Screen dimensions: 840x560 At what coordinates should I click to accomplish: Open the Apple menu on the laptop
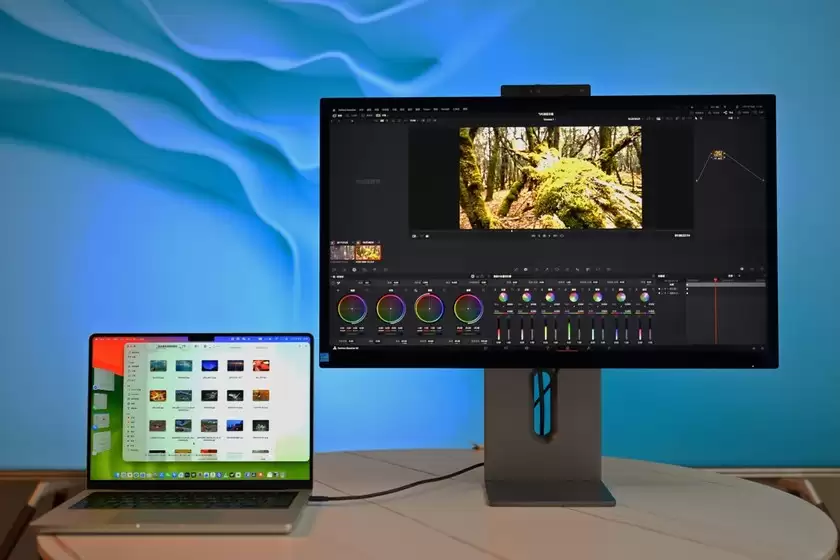pos(97,339)
